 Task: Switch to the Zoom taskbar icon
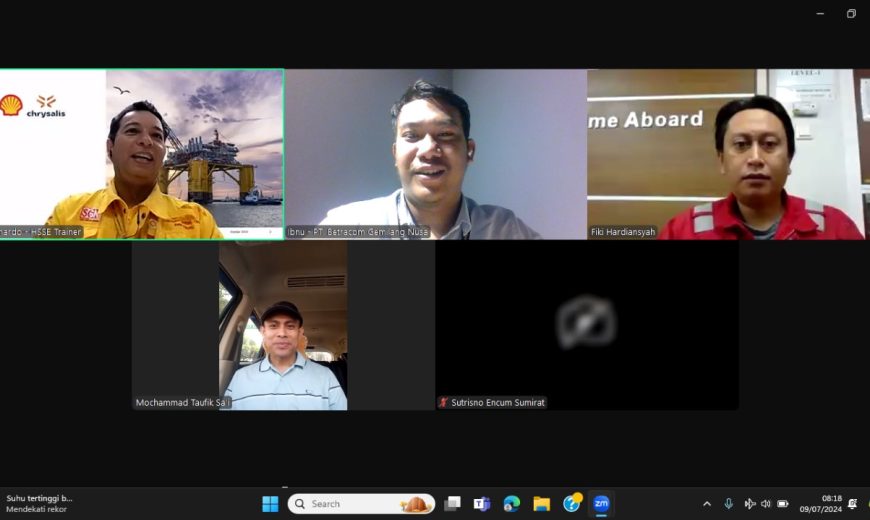coord(601,503)
